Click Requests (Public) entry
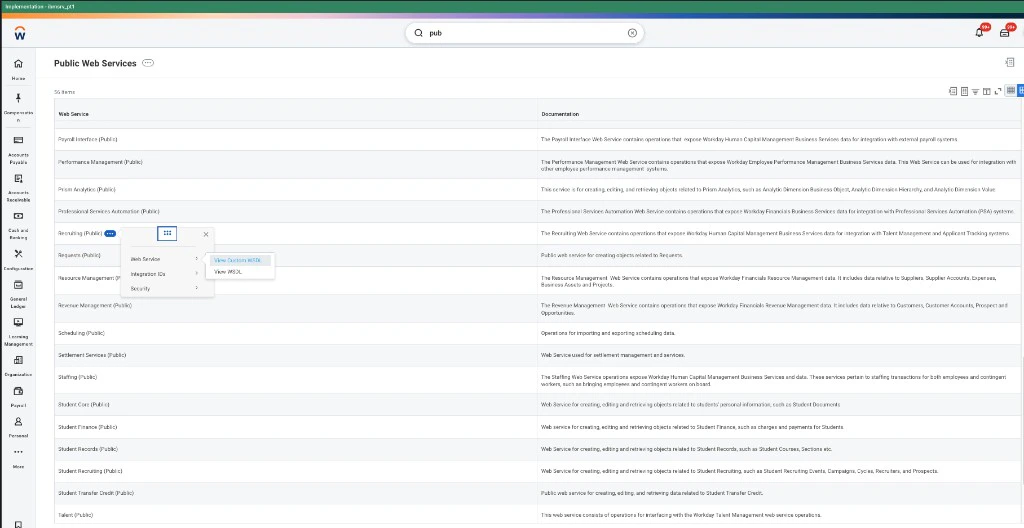 click(x=79, y=255)
